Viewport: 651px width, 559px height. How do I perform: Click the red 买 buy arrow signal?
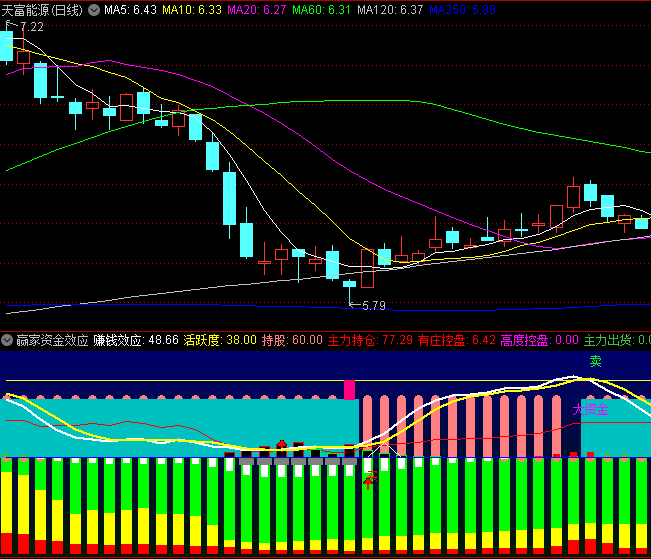[370, 480]
